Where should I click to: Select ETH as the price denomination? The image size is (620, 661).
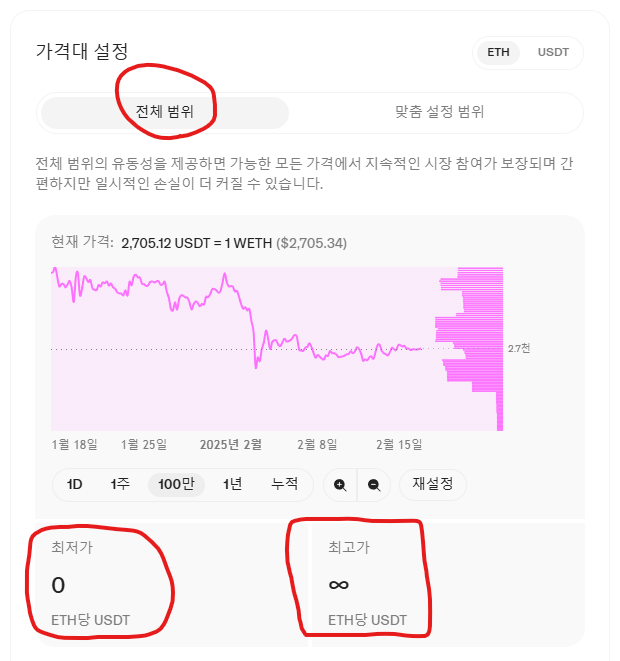(x=498, y=53)
